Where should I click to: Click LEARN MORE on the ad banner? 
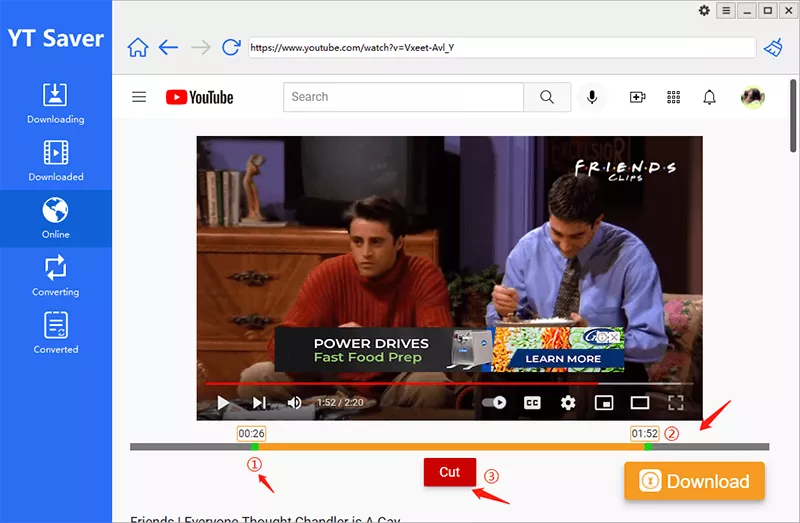(x=563, y=359)
